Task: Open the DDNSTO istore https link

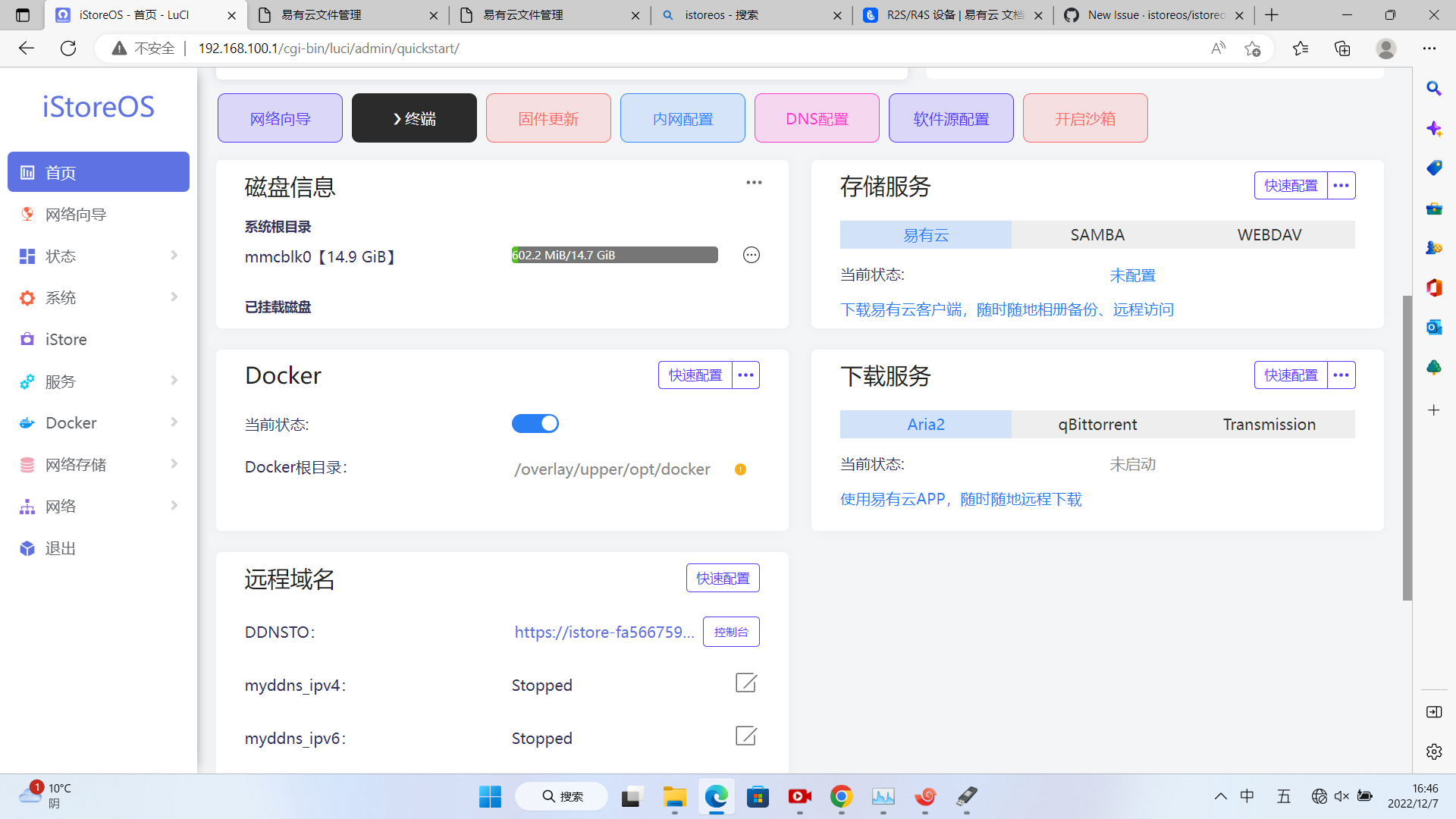Action: 604,632
